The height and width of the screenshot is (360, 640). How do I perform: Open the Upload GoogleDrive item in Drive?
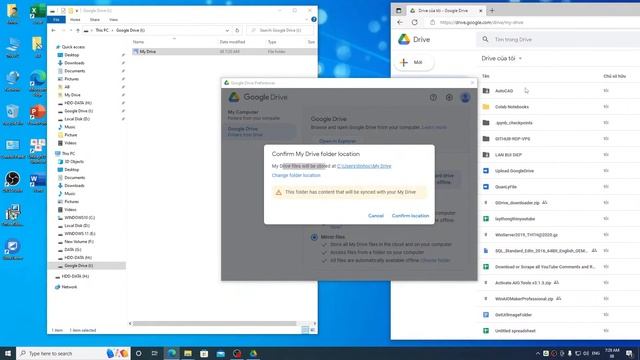(x=514, y=171)
